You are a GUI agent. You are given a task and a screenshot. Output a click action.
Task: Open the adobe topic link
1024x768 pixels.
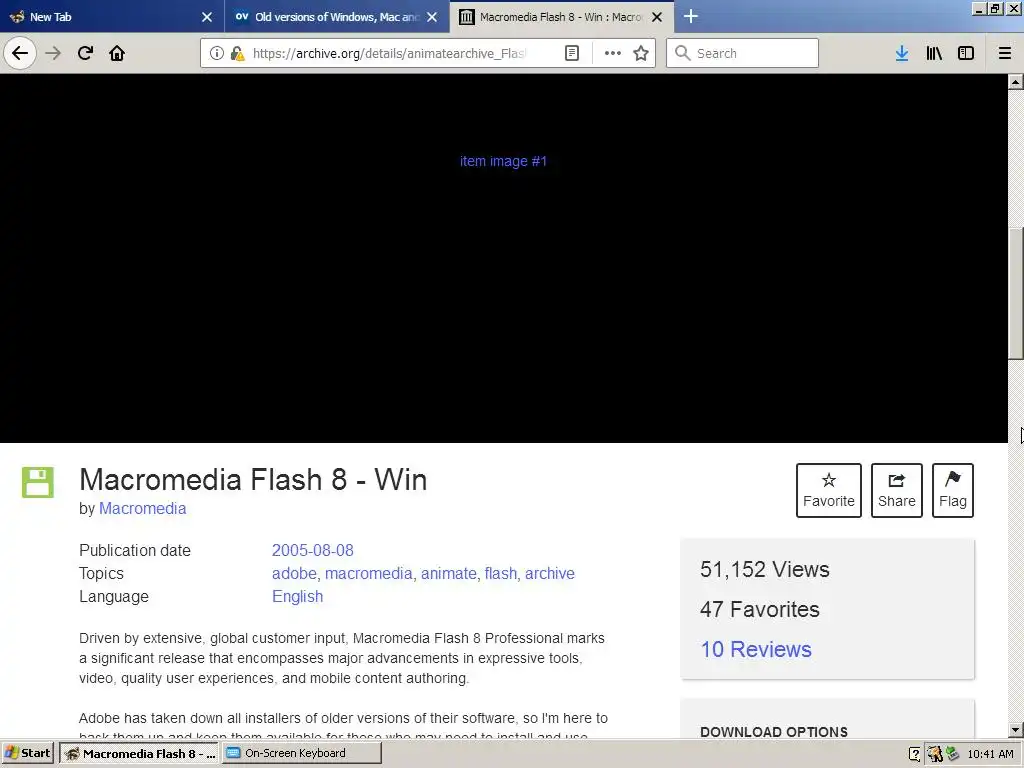click(x=294, y=573)
